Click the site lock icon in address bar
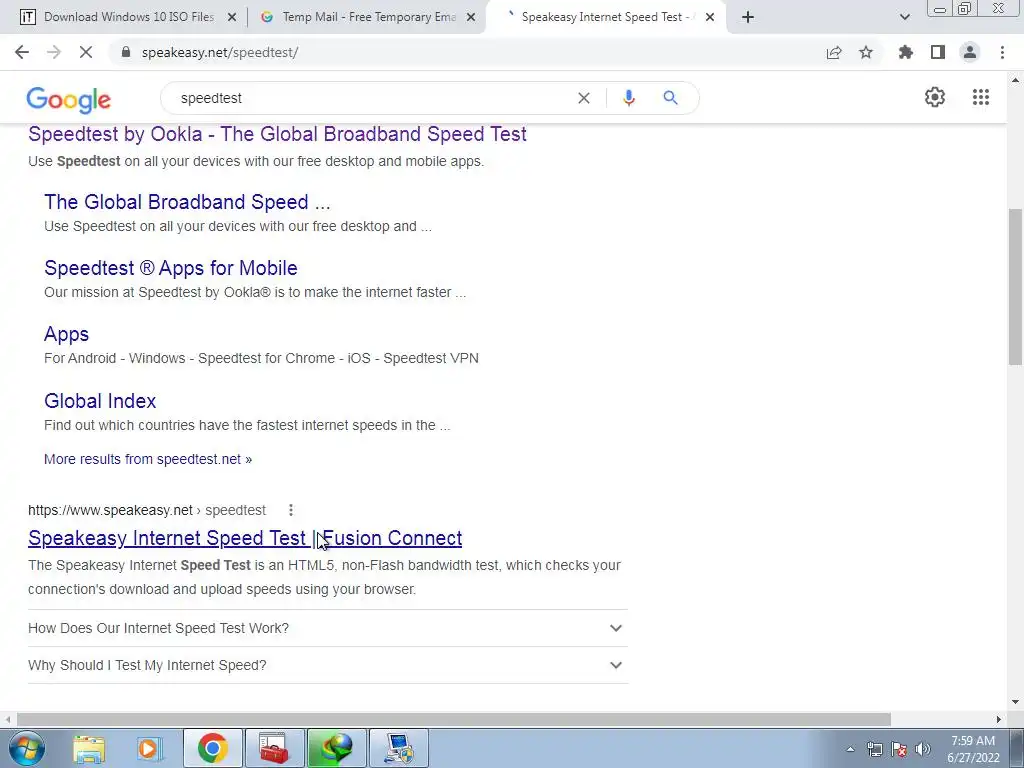 126,52
